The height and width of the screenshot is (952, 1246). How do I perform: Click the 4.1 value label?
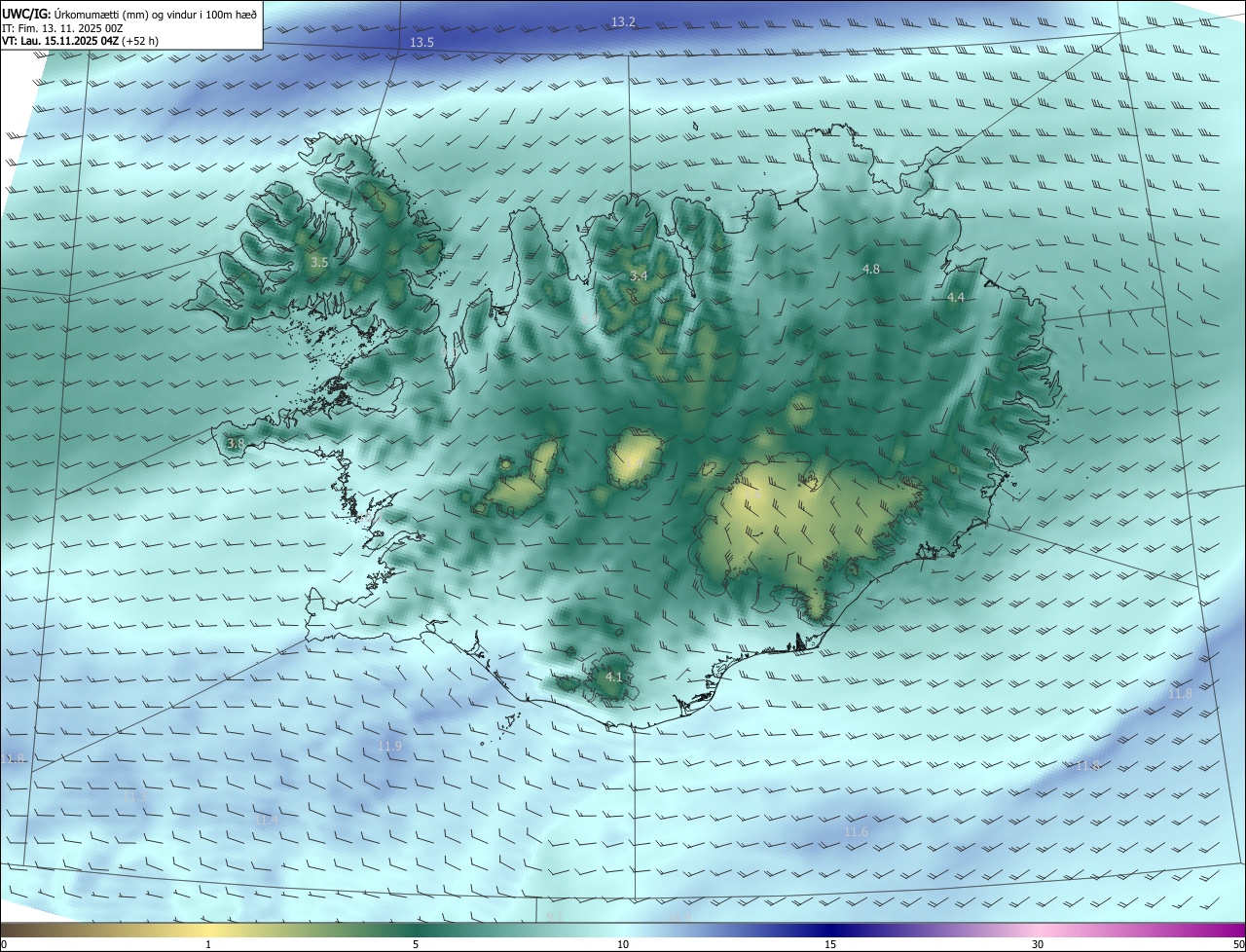(613, 676)
